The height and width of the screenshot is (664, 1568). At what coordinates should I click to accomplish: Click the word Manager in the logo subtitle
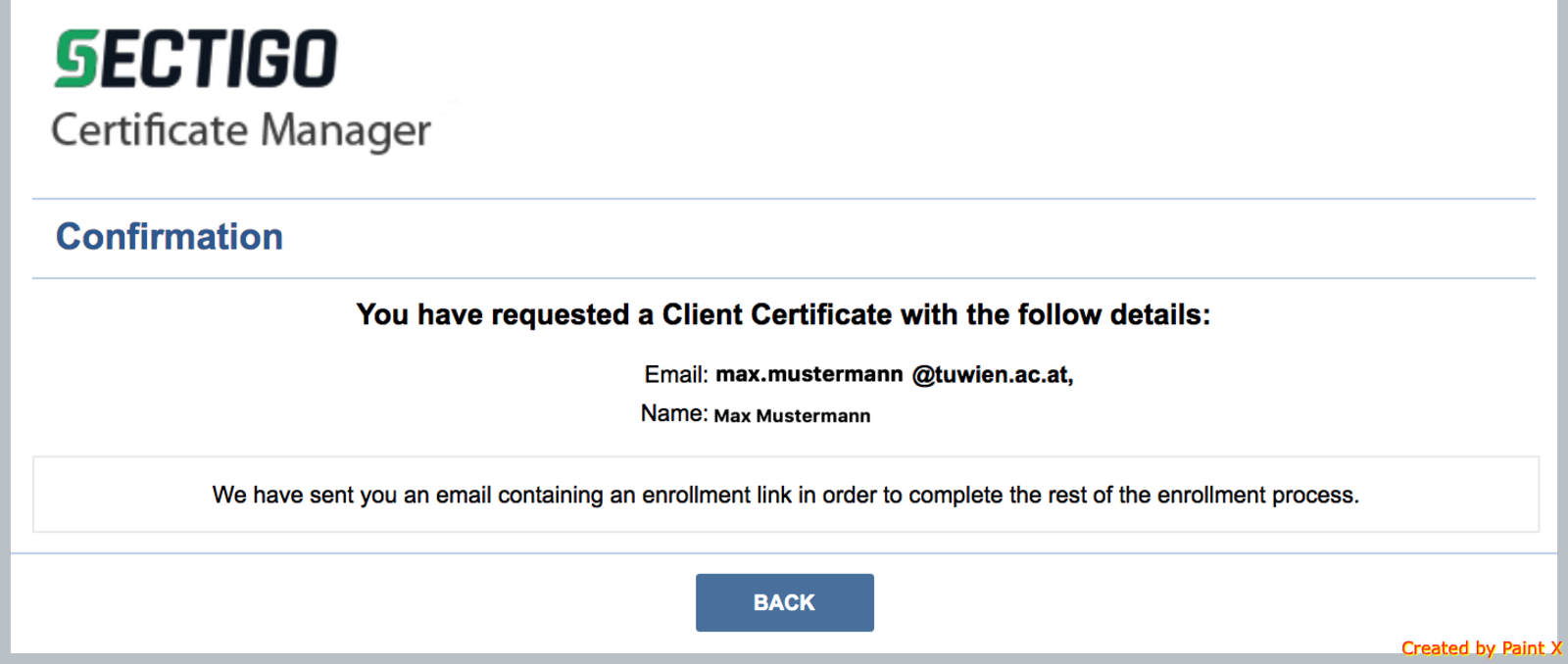pyautogui.click(x=346, y=130)
